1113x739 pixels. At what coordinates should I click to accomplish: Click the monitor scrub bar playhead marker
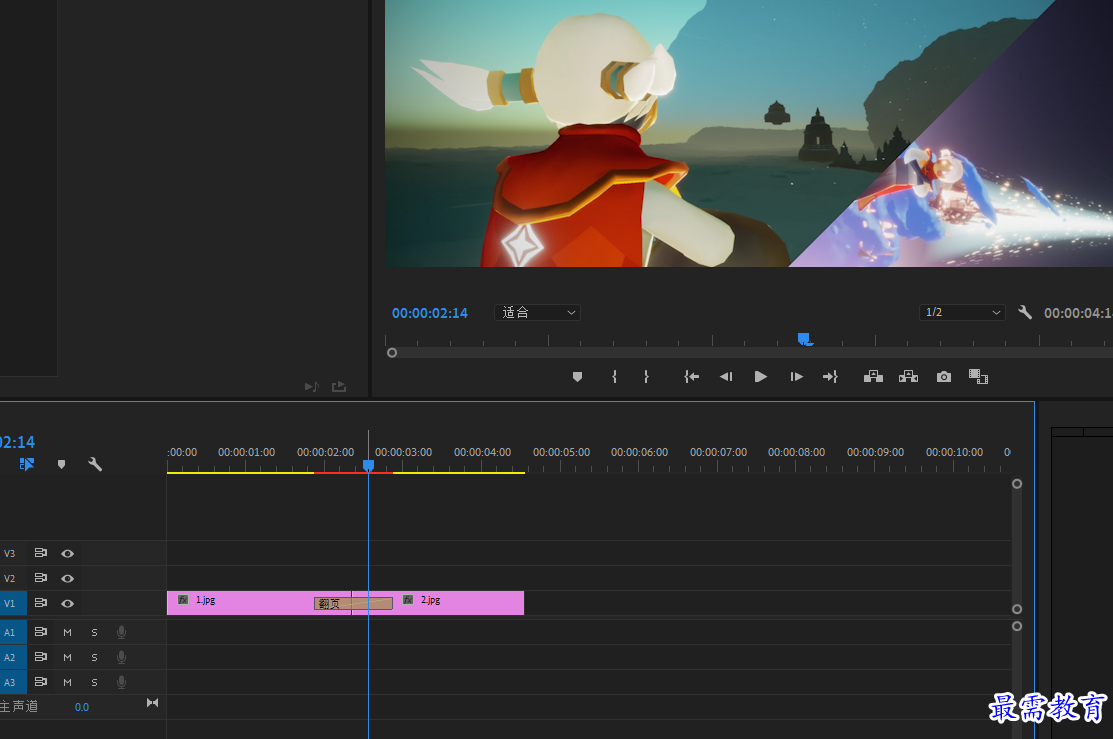pyautogui.click(x=804, y=339)
